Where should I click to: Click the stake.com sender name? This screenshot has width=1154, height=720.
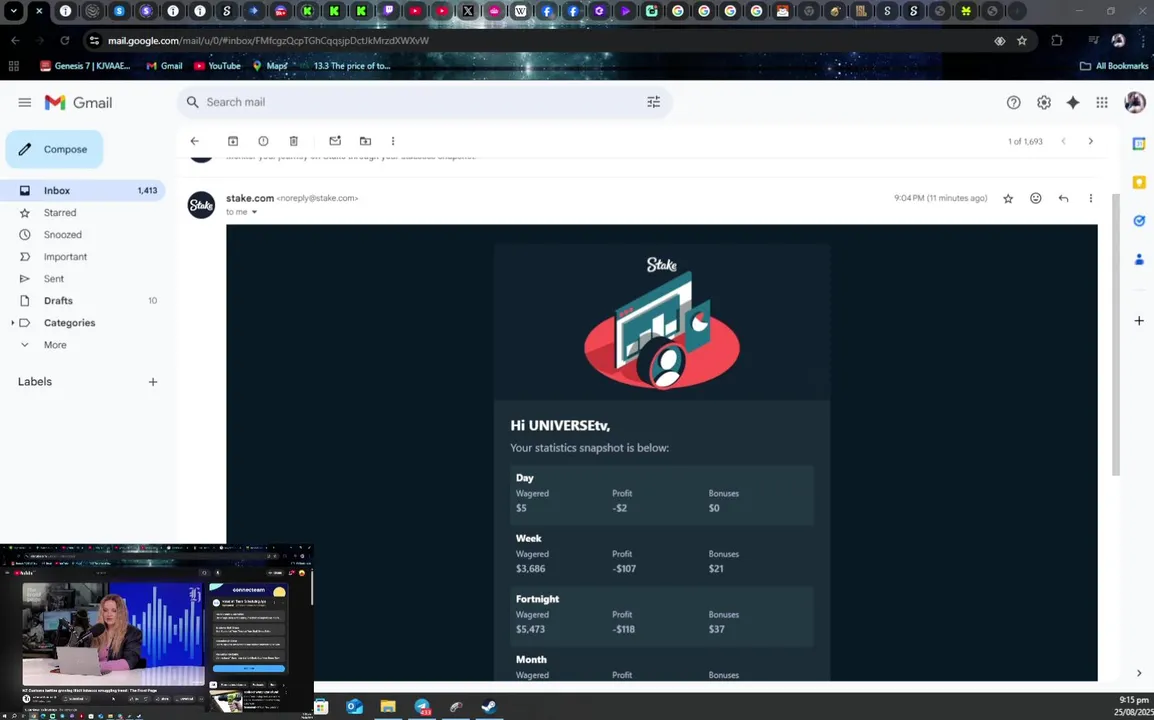[x=249, y=198]
